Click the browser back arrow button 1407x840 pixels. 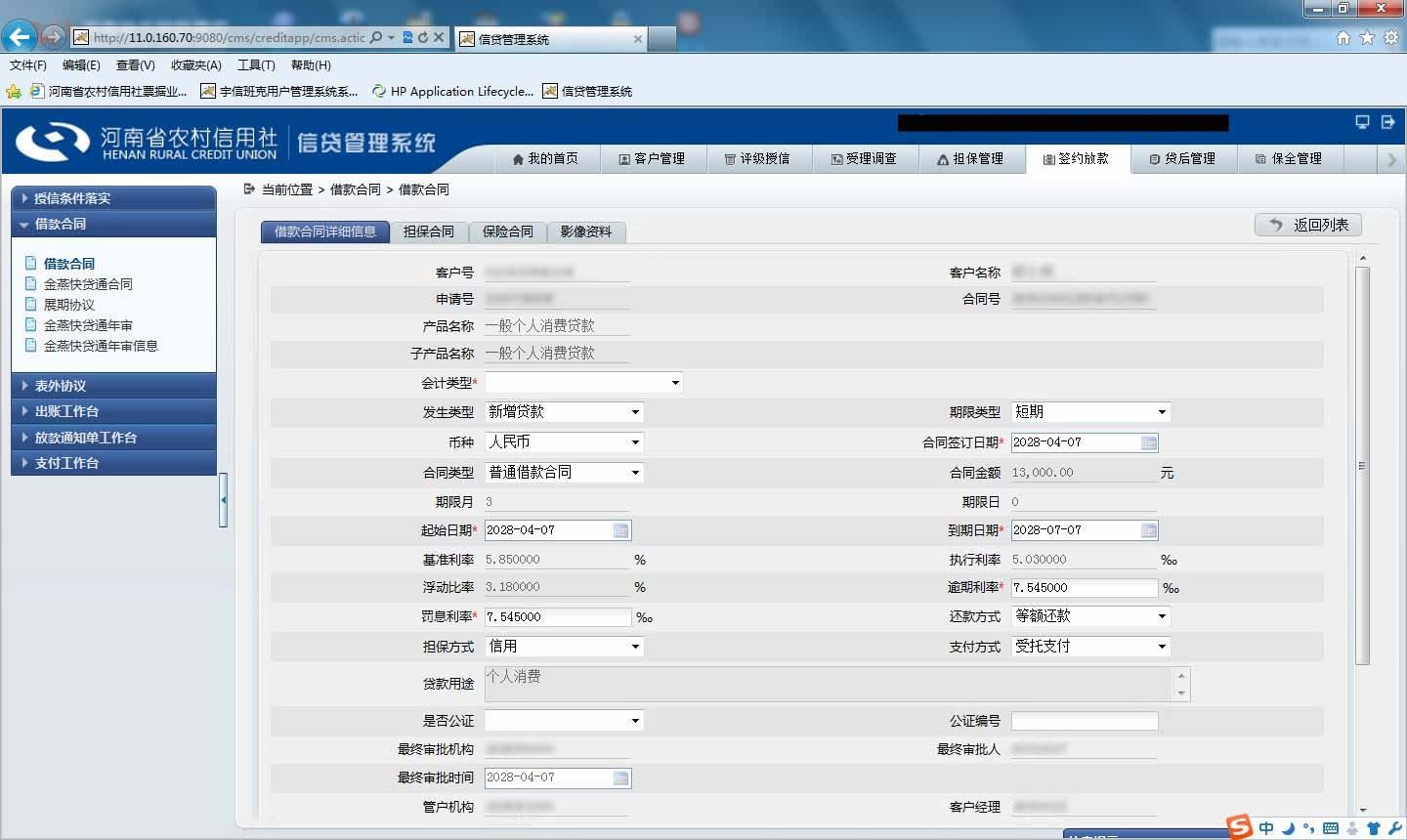click(x=20, y=37)
